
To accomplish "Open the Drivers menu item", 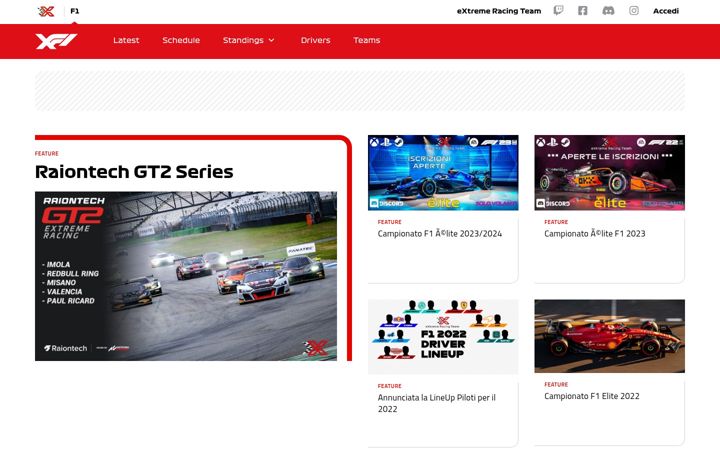I will tap(315, 40).
